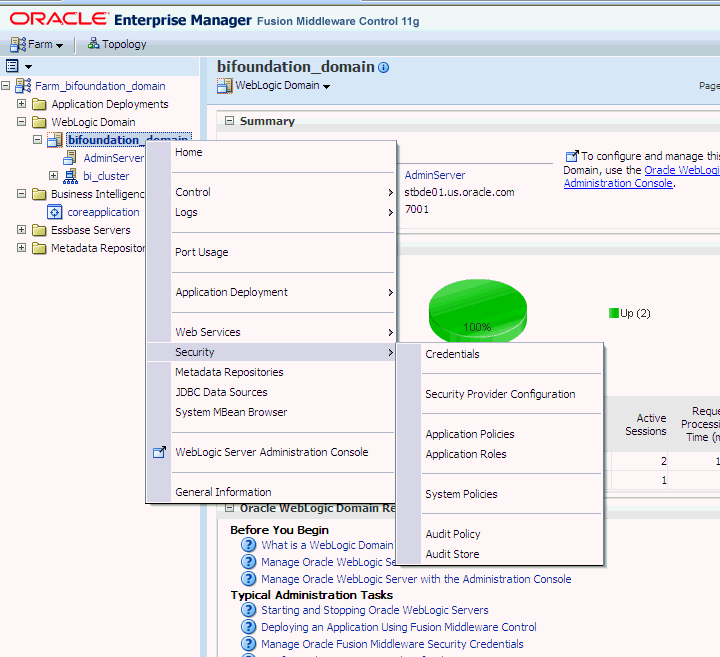Screen dimensions: 720x657
Task: Click the bifoundation_domain tree node icon
Action: (55, 140)
